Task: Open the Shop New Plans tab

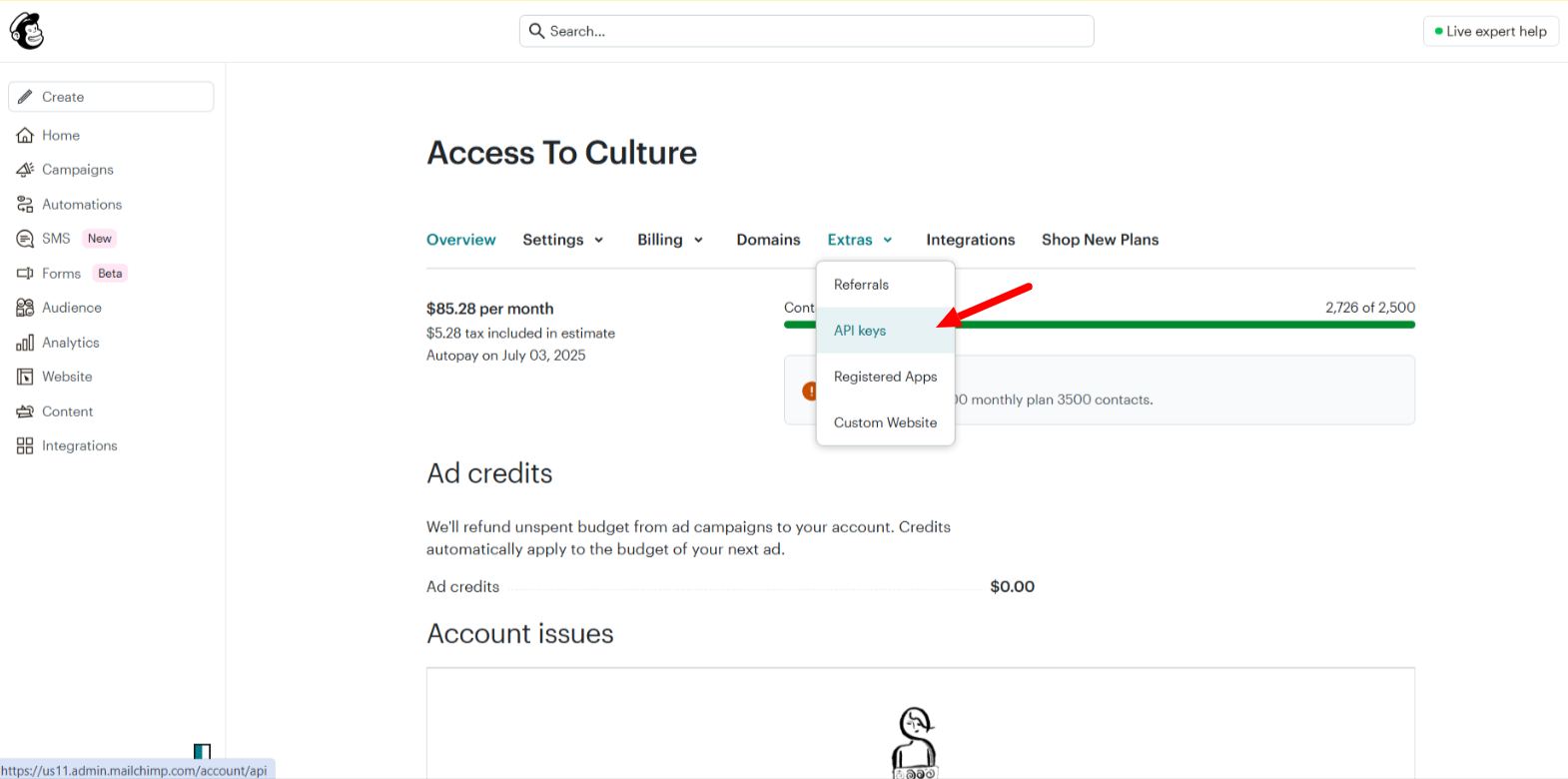Action: tap(1100, 240)
